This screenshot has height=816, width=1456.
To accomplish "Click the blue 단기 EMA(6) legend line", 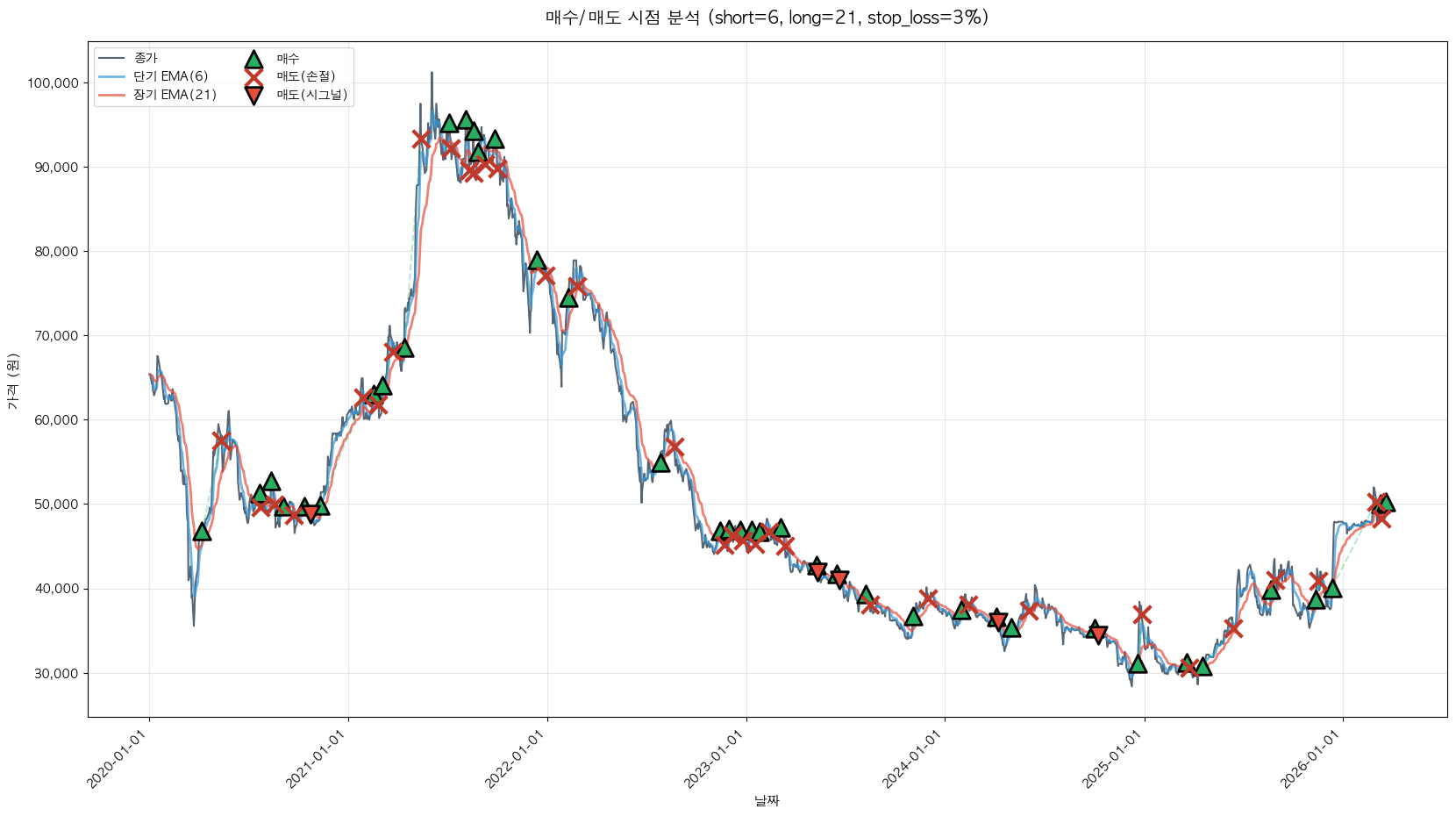I will (112, 77).
